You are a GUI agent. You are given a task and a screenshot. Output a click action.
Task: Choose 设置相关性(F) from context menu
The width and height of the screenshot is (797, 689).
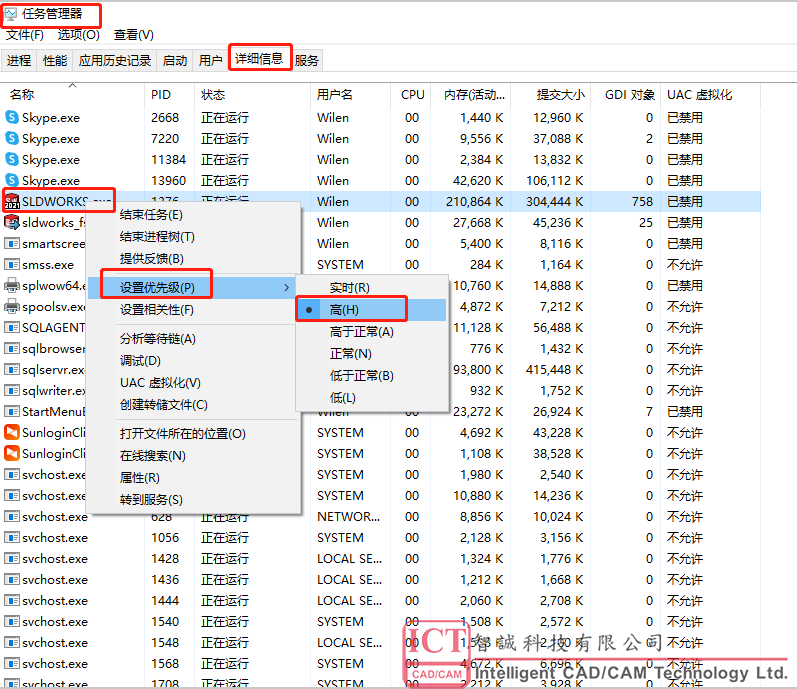pyautogui.click(x=194, y=309)
